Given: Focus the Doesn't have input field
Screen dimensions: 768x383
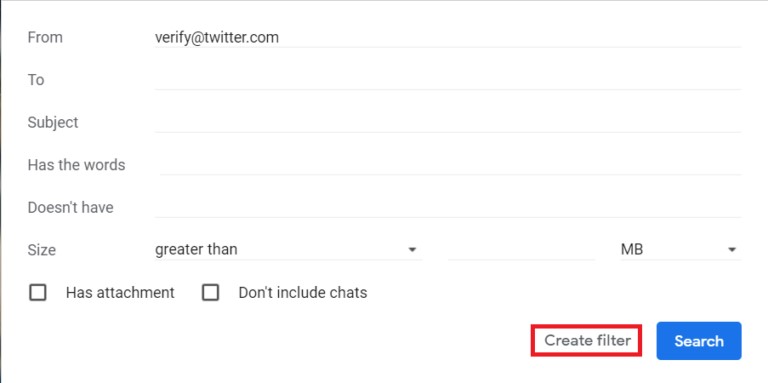Looking at the screenshot, I should point(448,208).
